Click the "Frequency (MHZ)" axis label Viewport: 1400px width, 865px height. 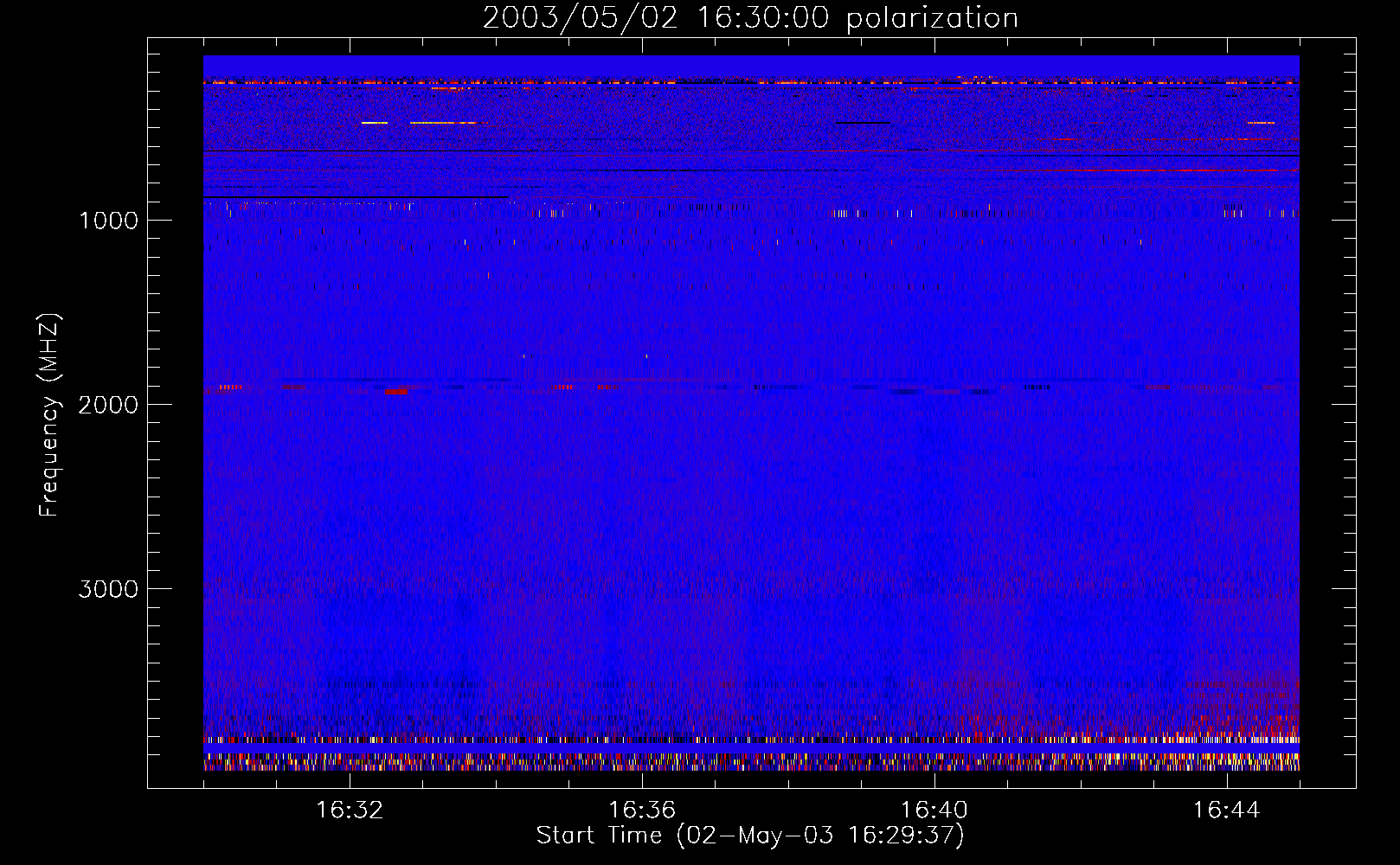49,415
